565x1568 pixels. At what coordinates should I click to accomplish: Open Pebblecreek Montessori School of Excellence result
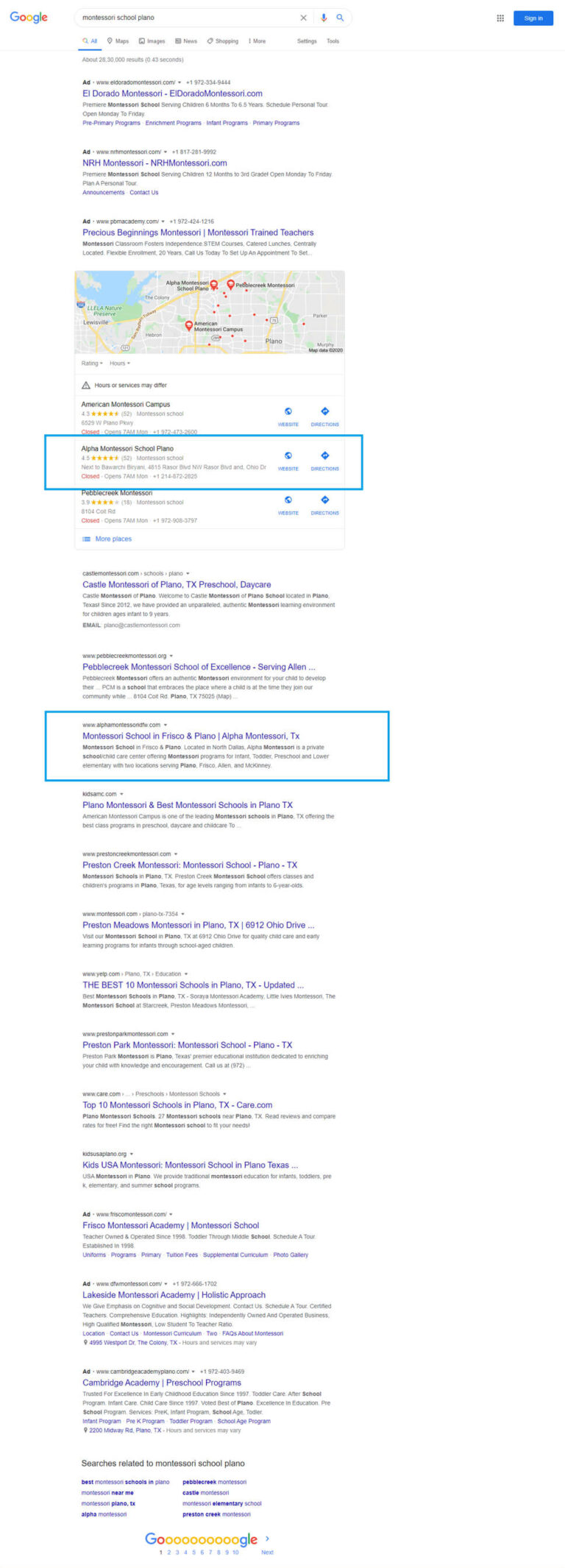(x=199, y=667)
